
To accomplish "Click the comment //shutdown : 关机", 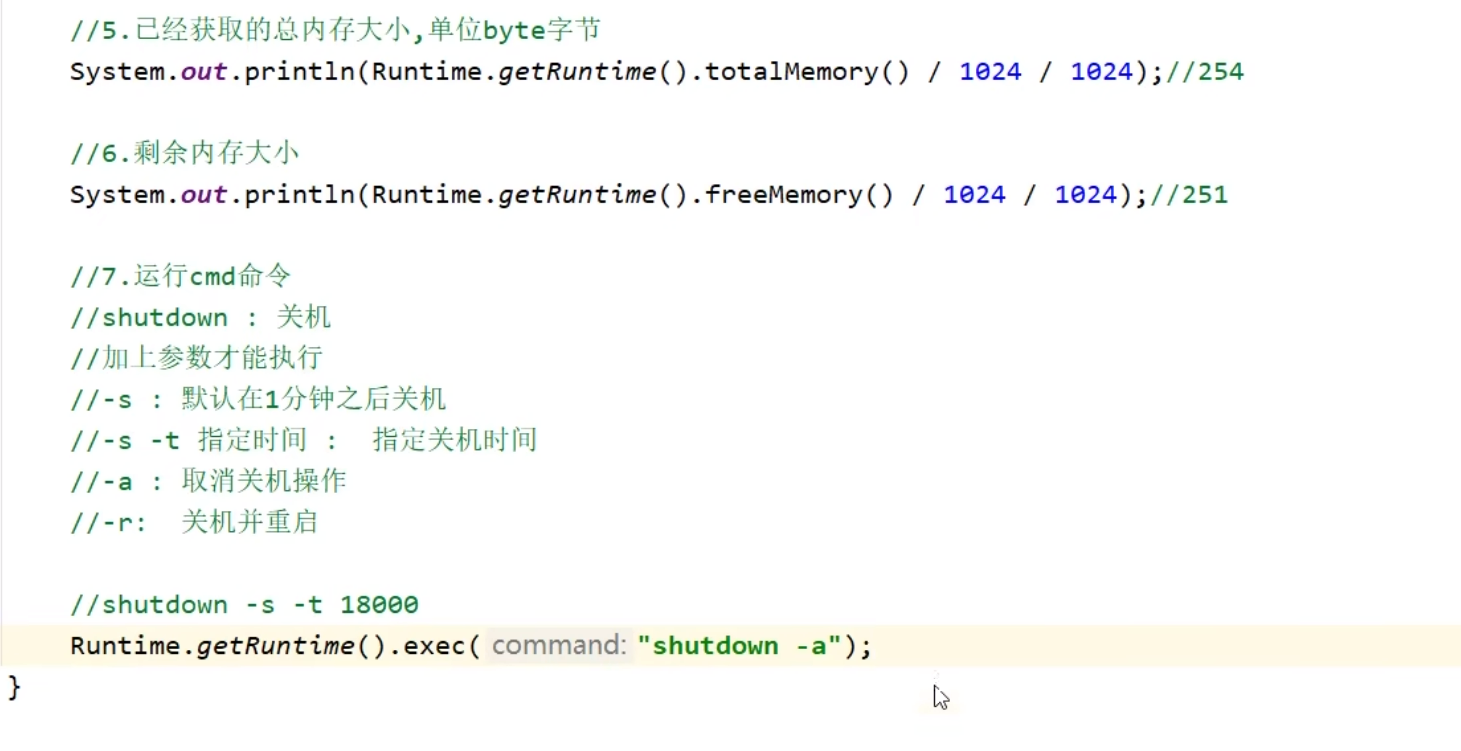I will [x=200, y=316].
